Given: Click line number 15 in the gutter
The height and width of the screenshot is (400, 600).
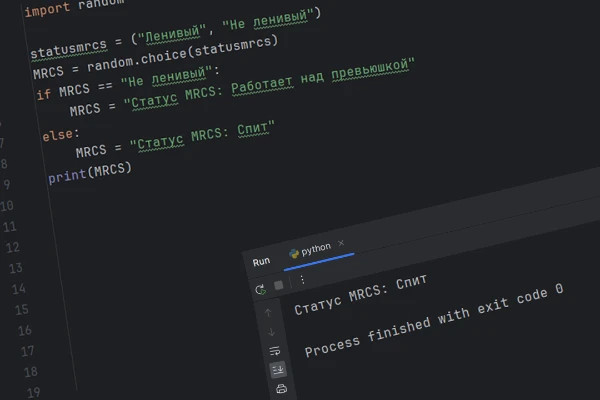Looking at the screenshot, I should (x=21, y=309).
